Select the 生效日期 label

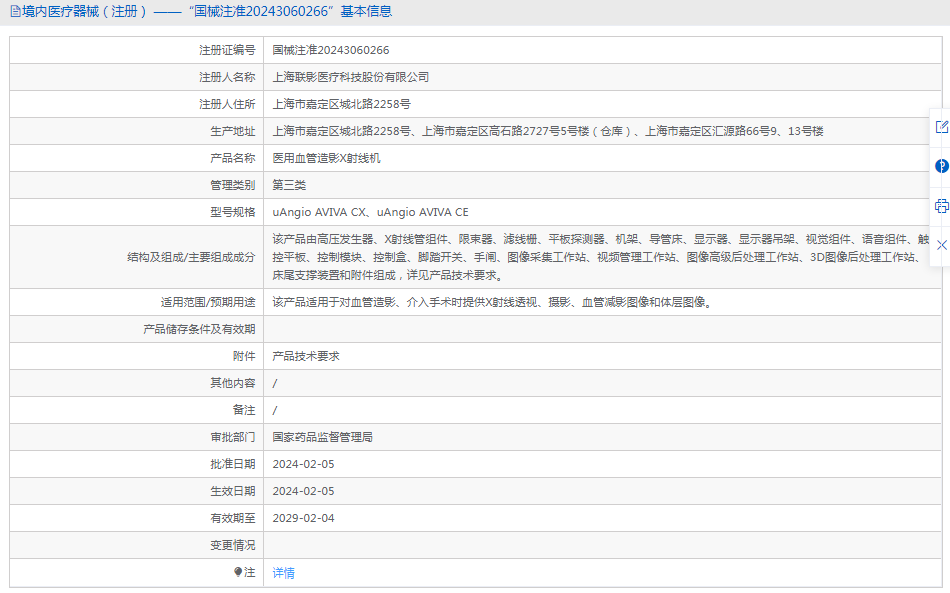233,491
